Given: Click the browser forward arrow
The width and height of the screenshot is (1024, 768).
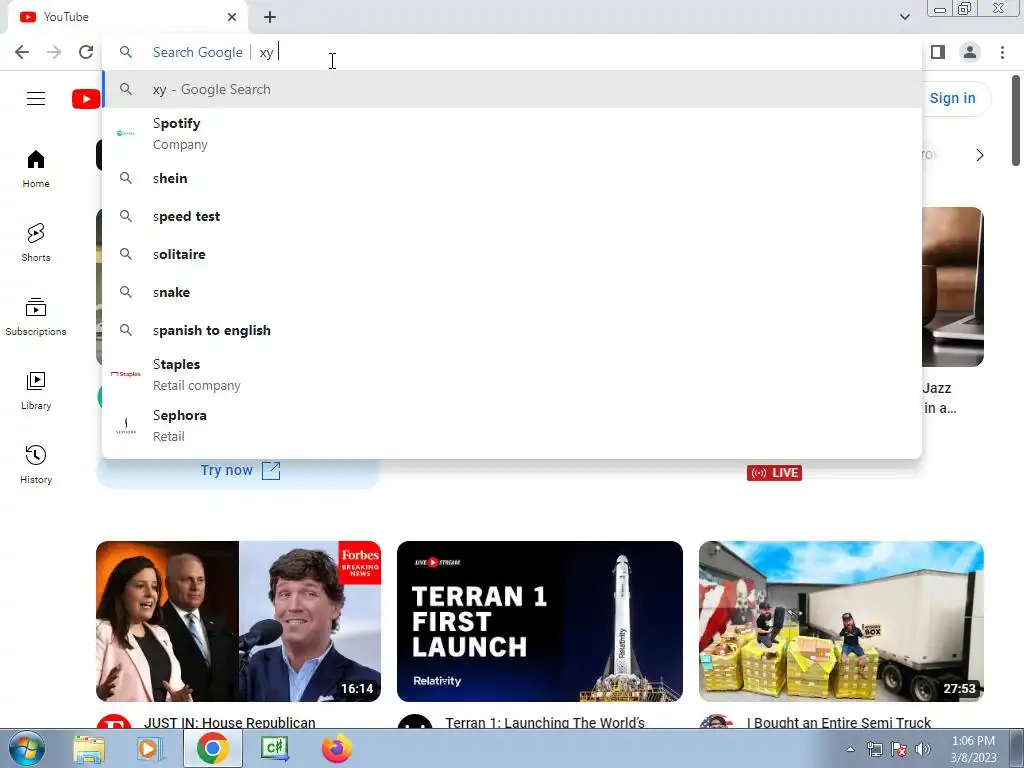Looking at the screenshot, I should pos(54,52).
